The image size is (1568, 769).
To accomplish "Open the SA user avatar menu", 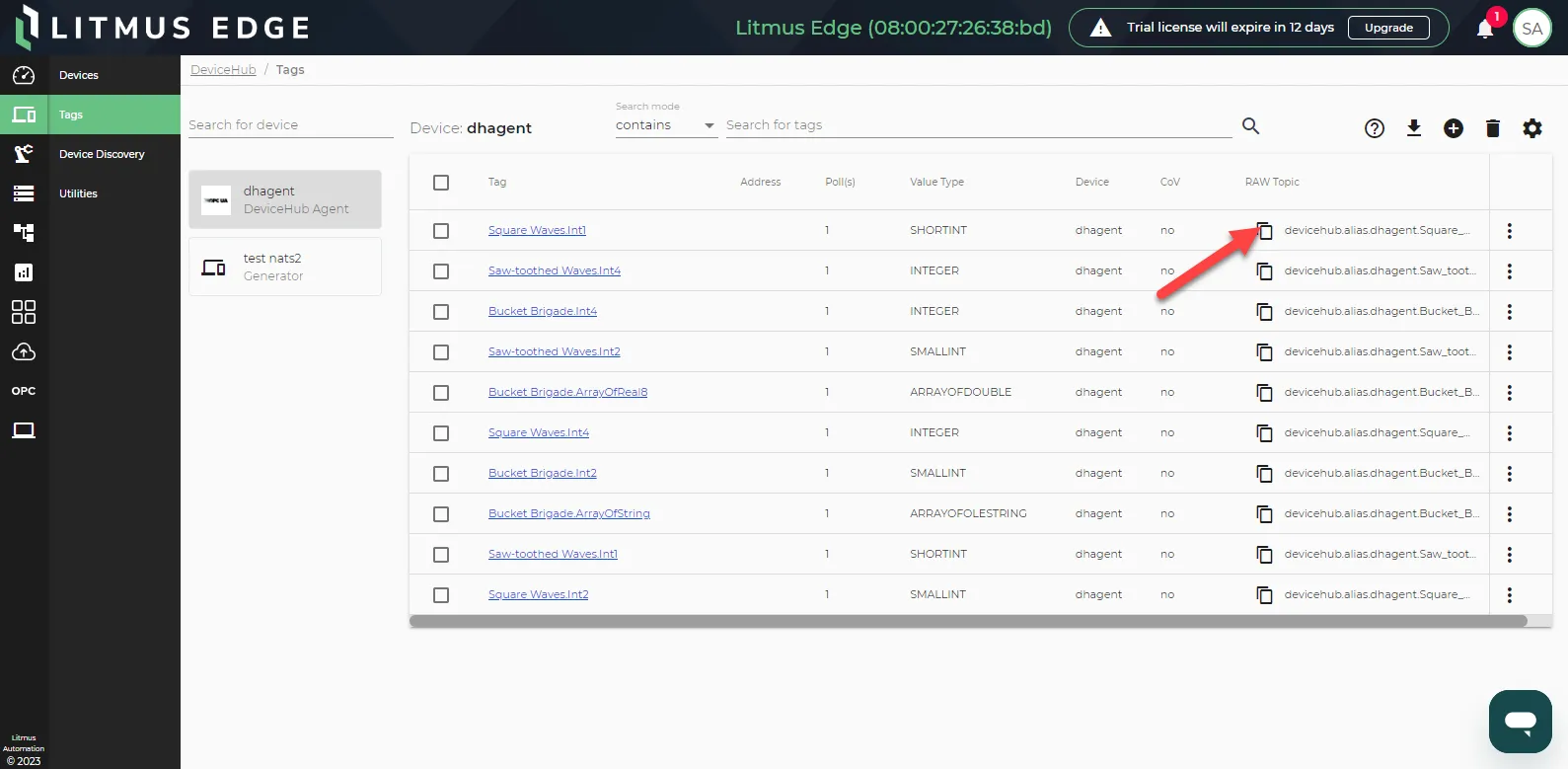I will (x=1532, y=29).
